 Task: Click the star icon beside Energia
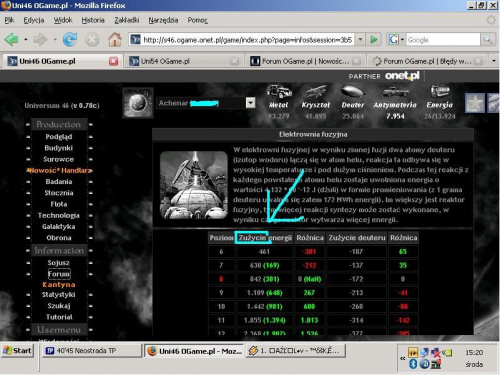click(x=475, y=103)
